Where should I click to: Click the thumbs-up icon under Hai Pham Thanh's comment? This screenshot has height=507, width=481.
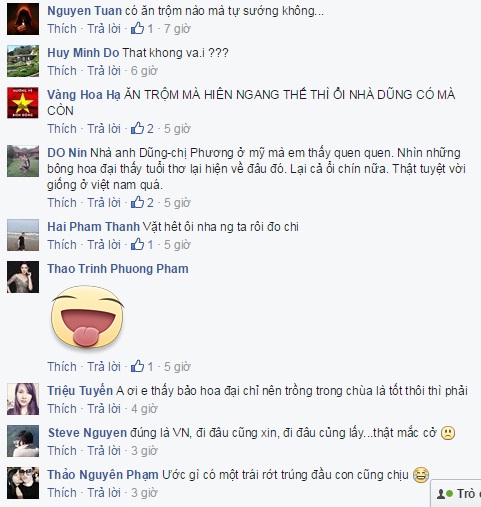point(137,245)
